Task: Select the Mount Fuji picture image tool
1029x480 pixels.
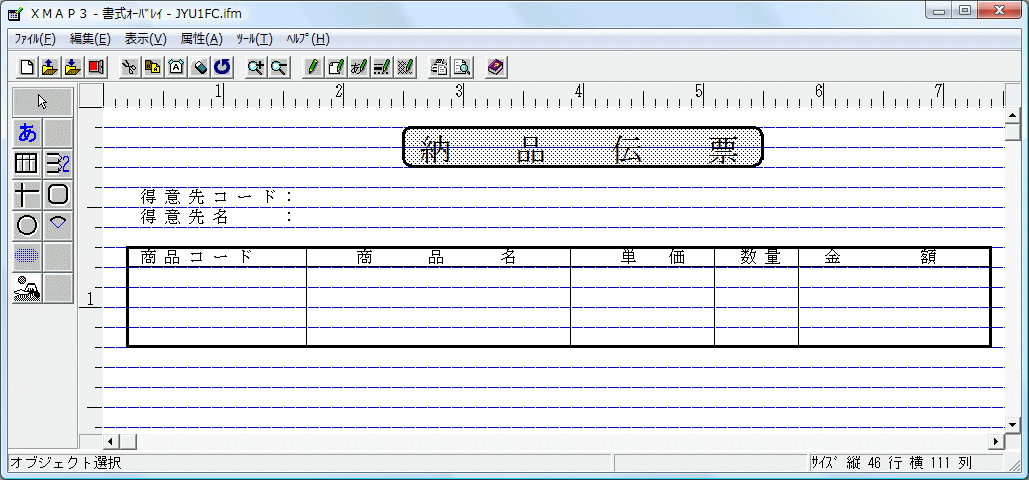Action: click(28, 288)
